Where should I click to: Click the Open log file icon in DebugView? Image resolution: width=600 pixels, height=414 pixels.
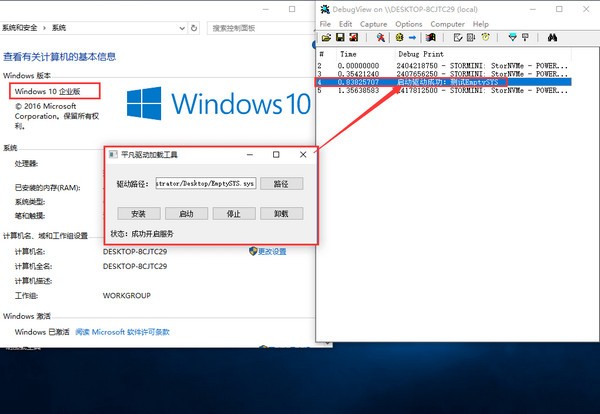[x=325, y=37]
